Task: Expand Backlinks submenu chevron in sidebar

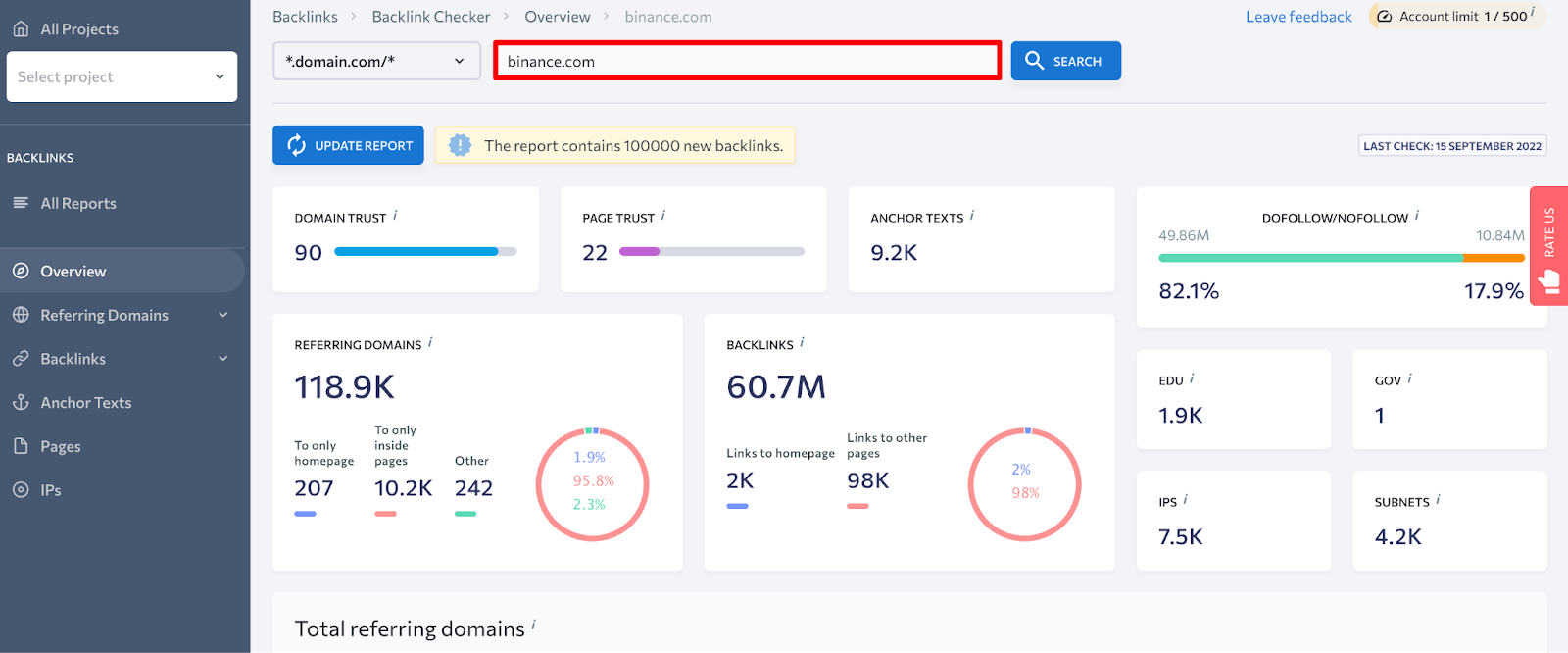Action: click(223, 359)
